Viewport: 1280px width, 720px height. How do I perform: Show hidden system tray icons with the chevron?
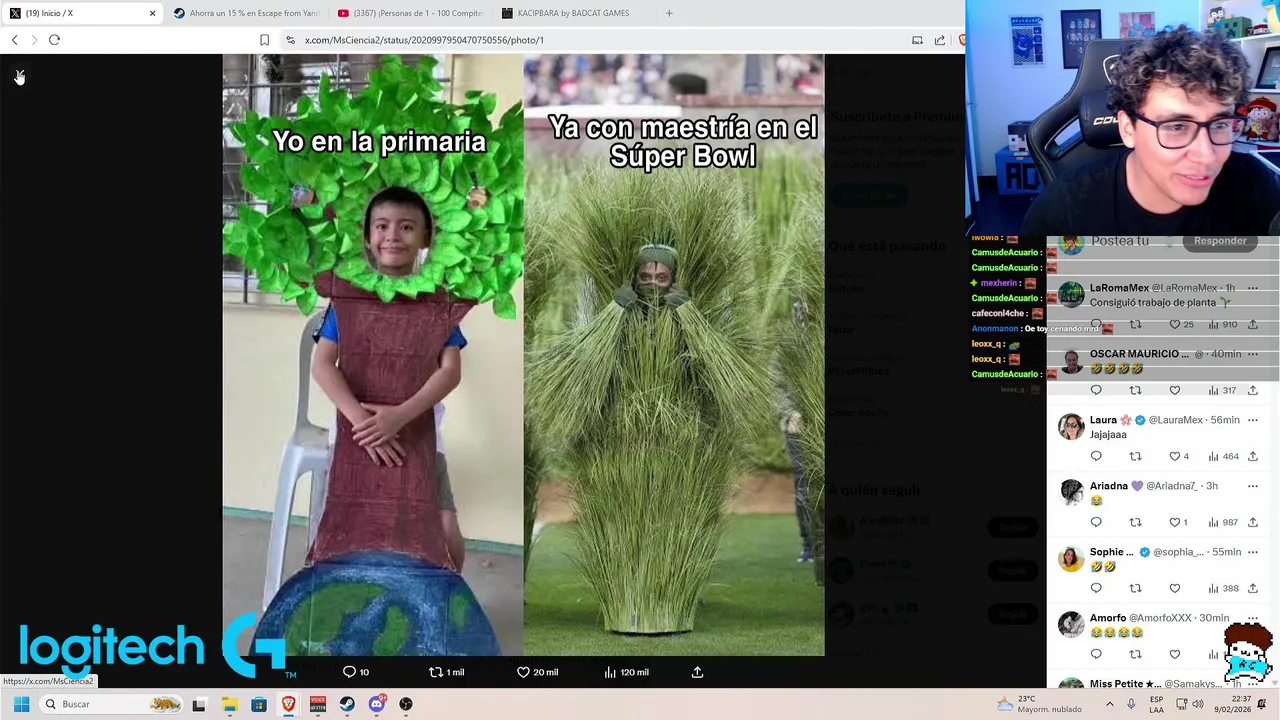click(x=1109, y=704)
